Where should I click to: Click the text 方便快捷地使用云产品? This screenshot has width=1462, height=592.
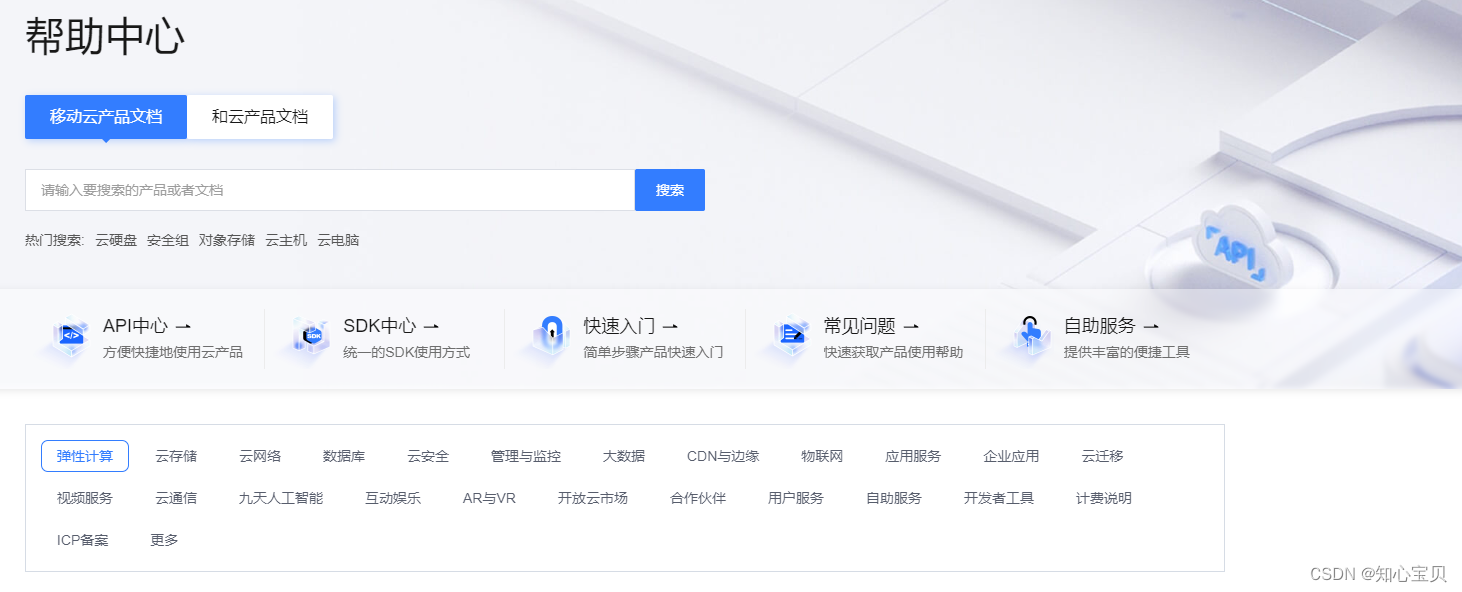pyautogui.click(x=173, y=352)
